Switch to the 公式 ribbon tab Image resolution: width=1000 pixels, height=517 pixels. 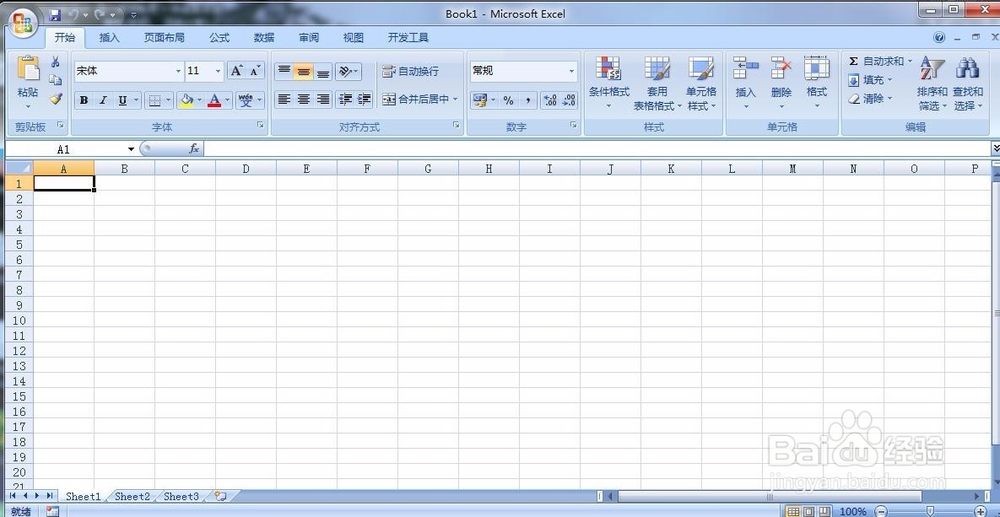pos(219,38)
